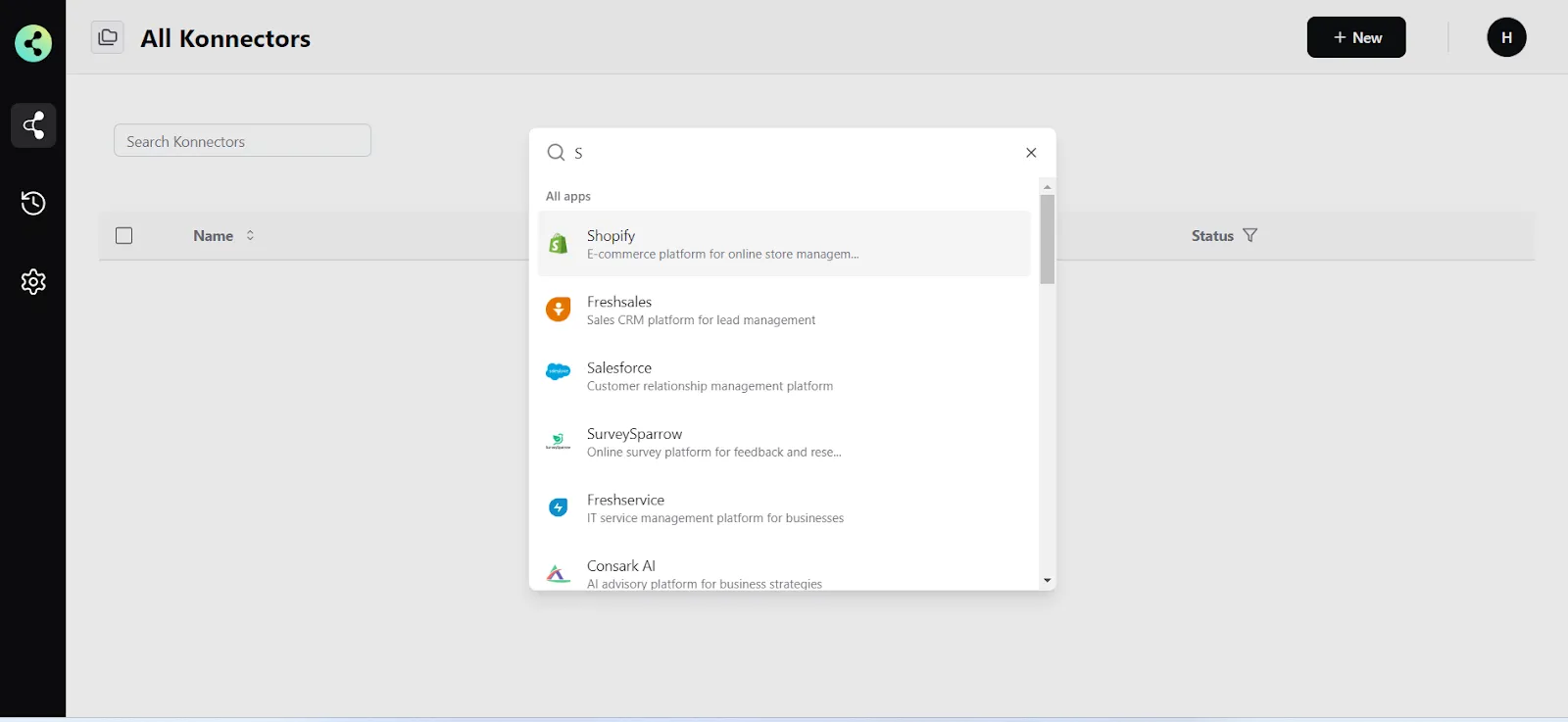
Task: Click 'E-commerce platform for online store' description
Action: tap(723, 254)
